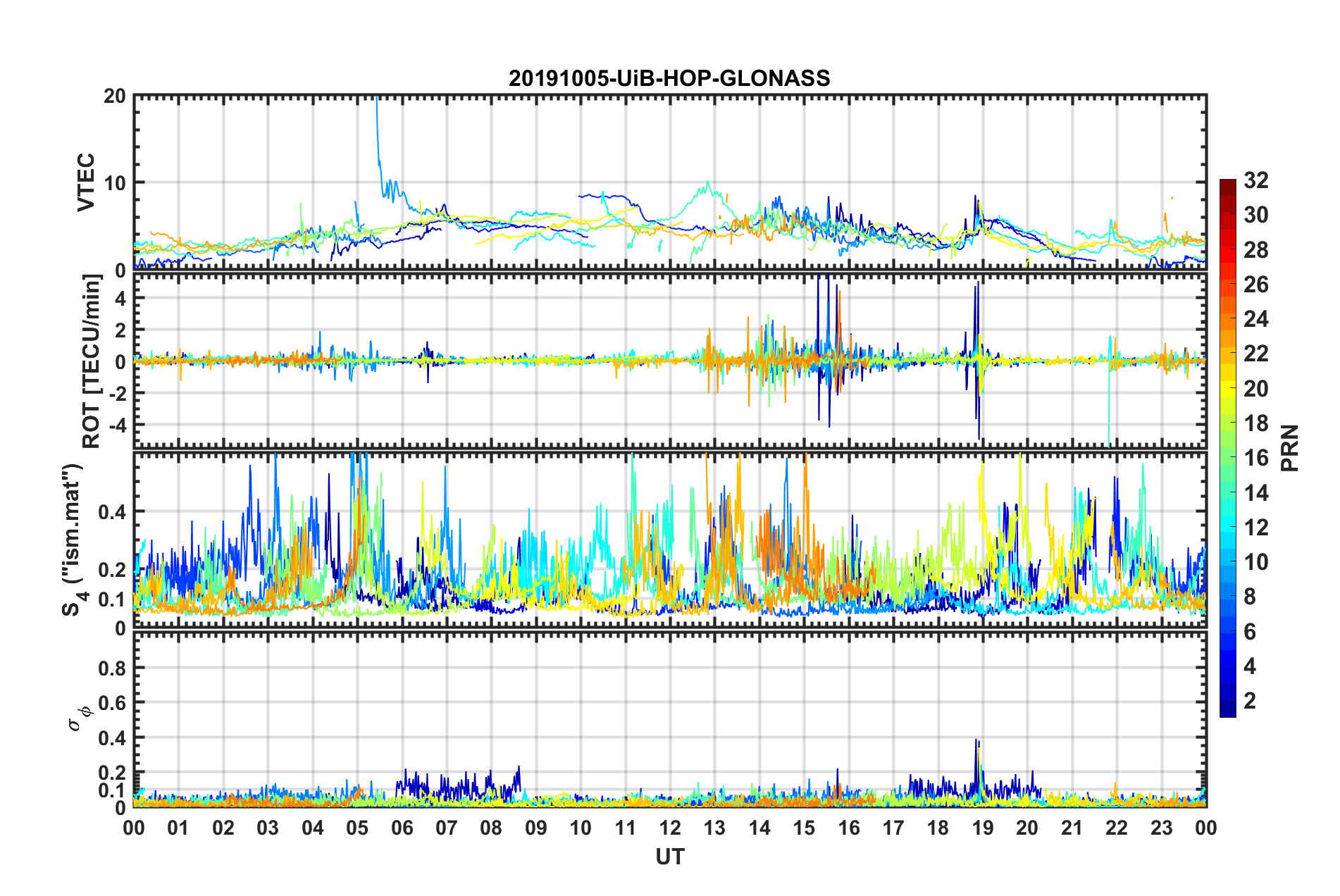The height and width of the screenshot is (896, 1340).
Task: Click colorbar tick label 28
Action: (x=1255, y=250)
